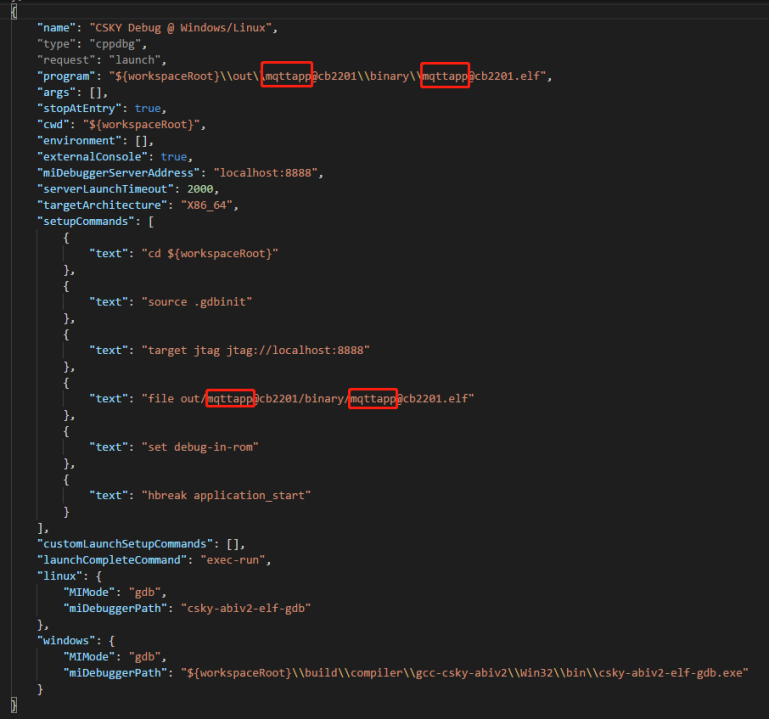
Task: Click the "X86_64" architecture value
Action: (x=206, y=205)
